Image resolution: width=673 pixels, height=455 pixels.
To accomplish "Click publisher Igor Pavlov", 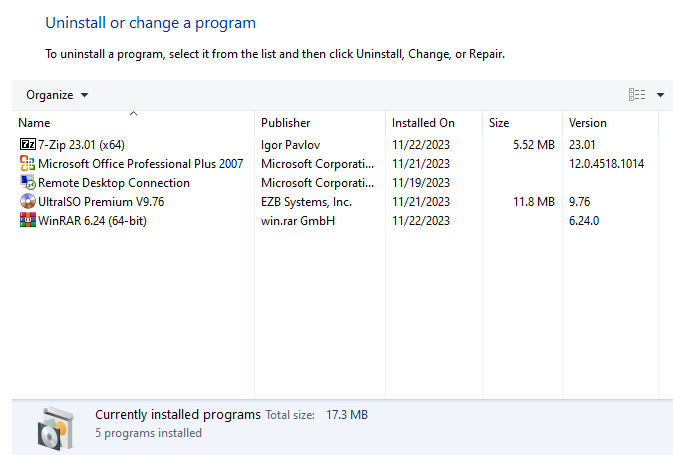I will [291, 145].
